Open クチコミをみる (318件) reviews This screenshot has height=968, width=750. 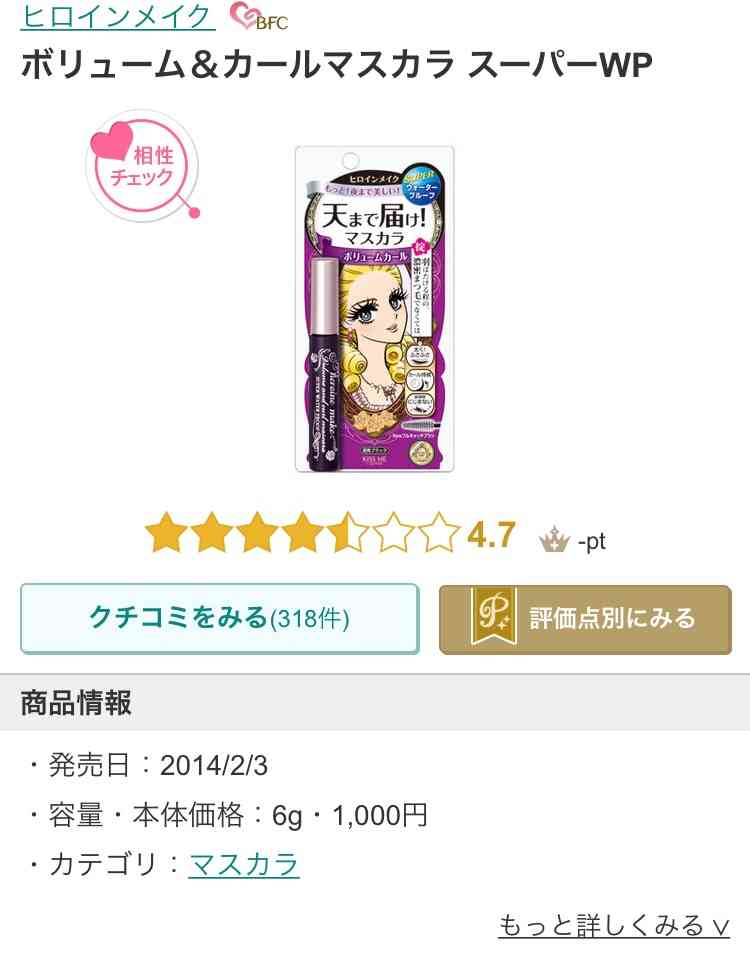[220, 619]
